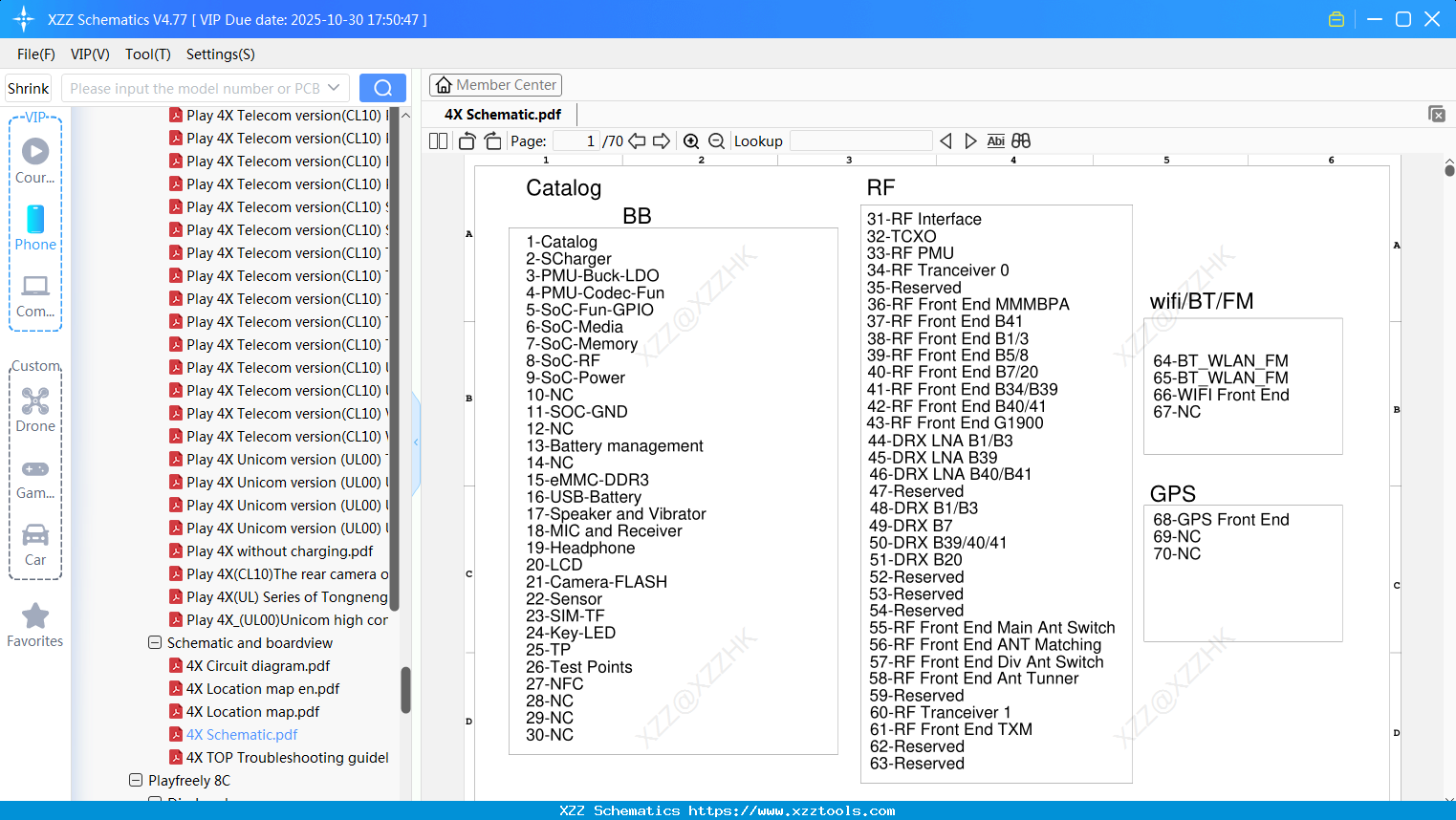The image size is (1456, 820).
Task: Collapse the Playfreely 8C tree node
Action: [136, 781]
